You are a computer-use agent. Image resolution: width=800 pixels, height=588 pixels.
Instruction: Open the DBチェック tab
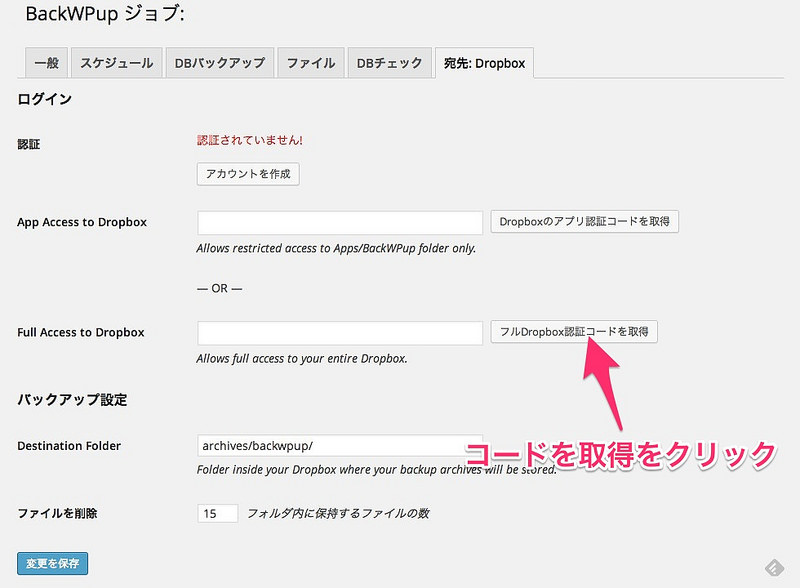[389, 63]
